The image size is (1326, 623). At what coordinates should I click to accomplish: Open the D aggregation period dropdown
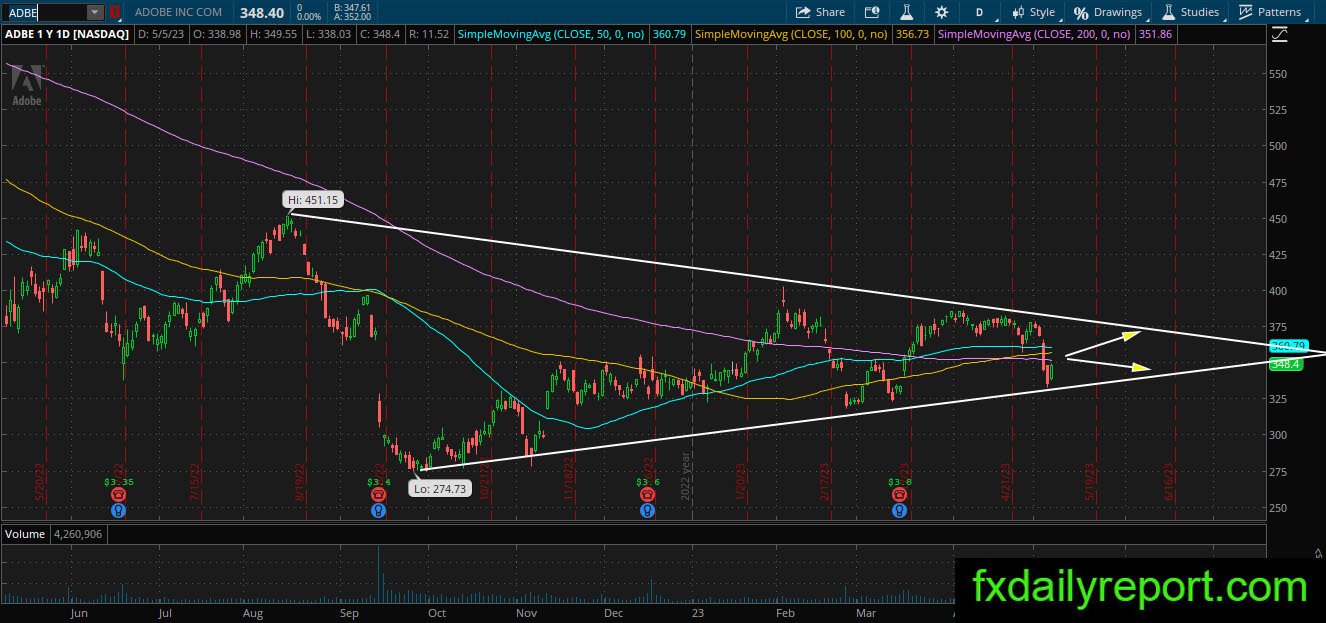(979, 12)
